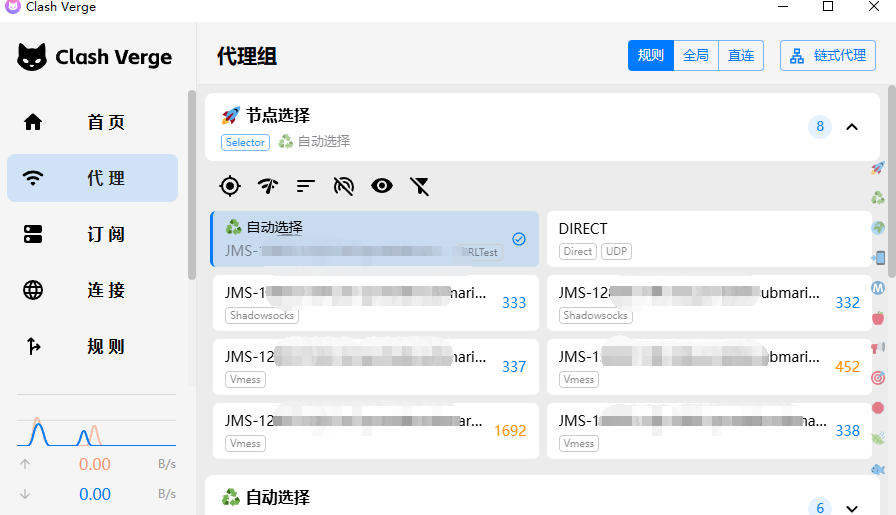Viewport: 896px width, 515px height.
Task: Switch to 全局 global mode
Action: (x=696, y=55)
